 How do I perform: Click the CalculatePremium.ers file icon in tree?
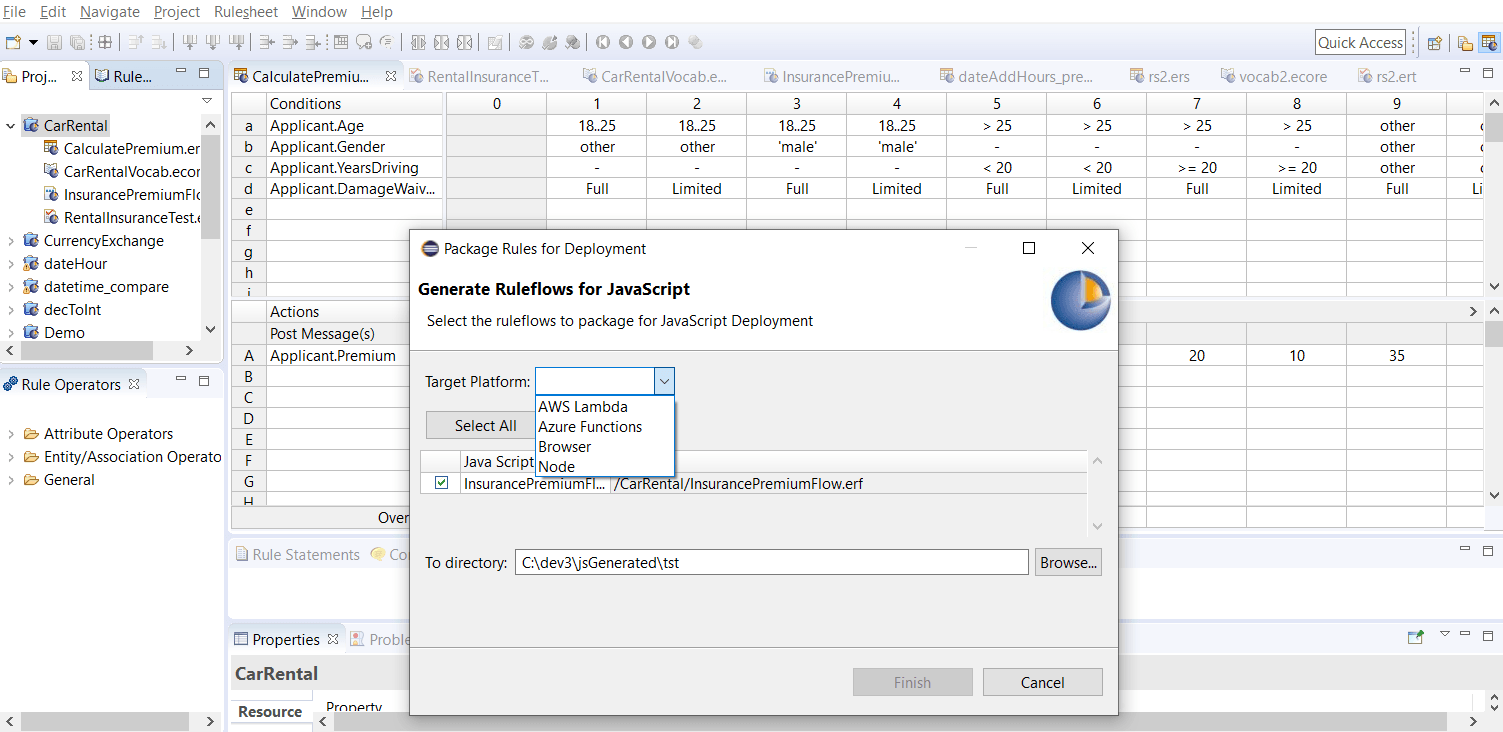point(51,148)
